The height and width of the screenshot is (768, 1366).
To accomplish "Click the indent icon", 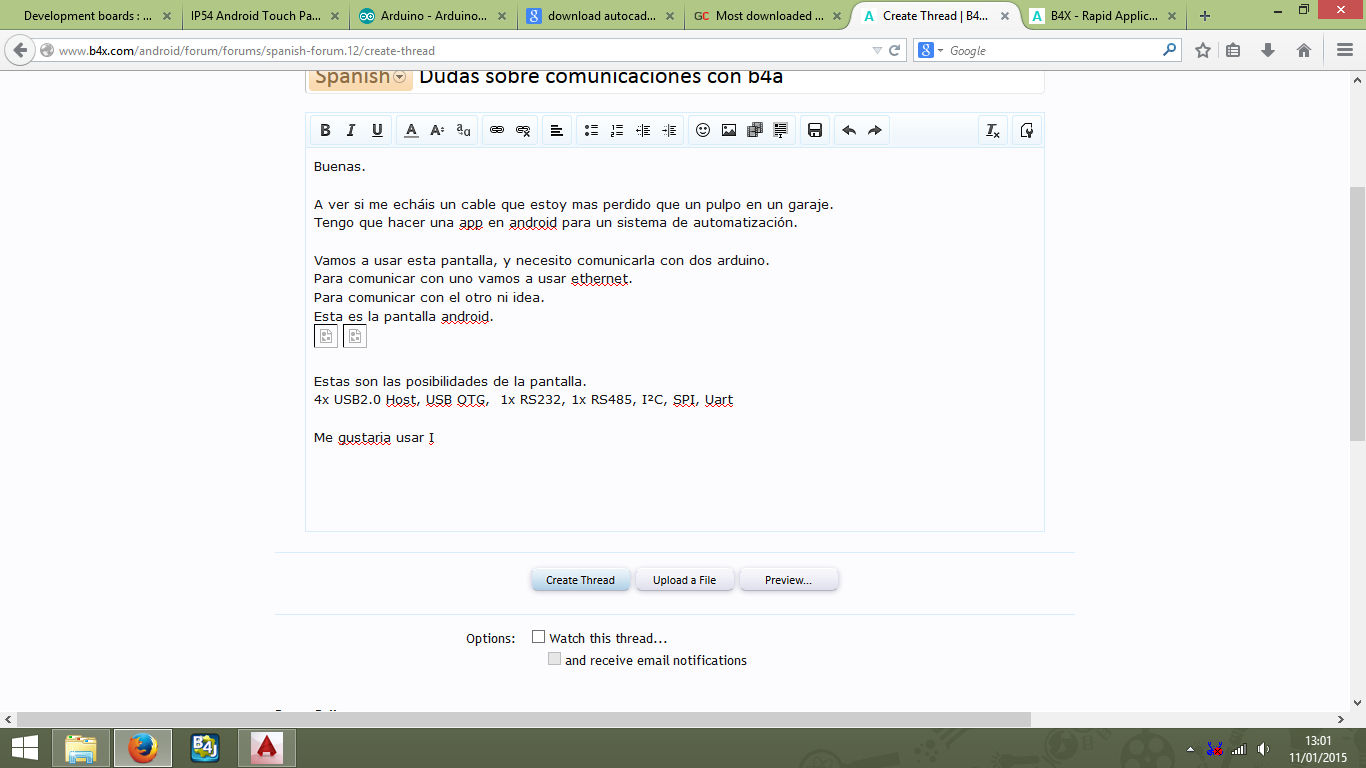I will 669,130.
